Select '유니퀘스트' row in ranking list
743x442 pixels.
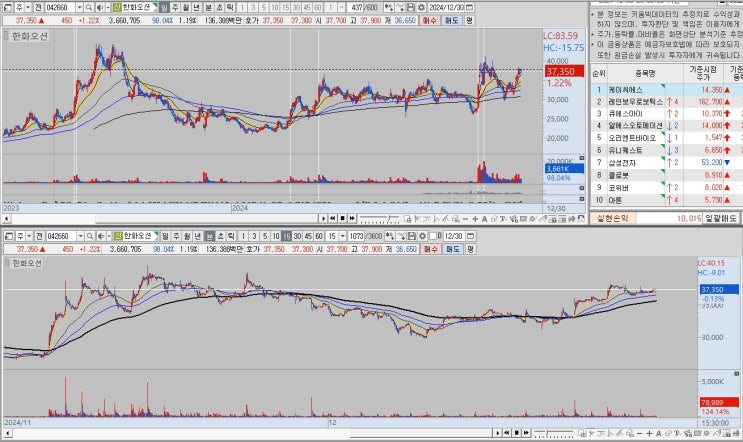click(x=666, y=150)
